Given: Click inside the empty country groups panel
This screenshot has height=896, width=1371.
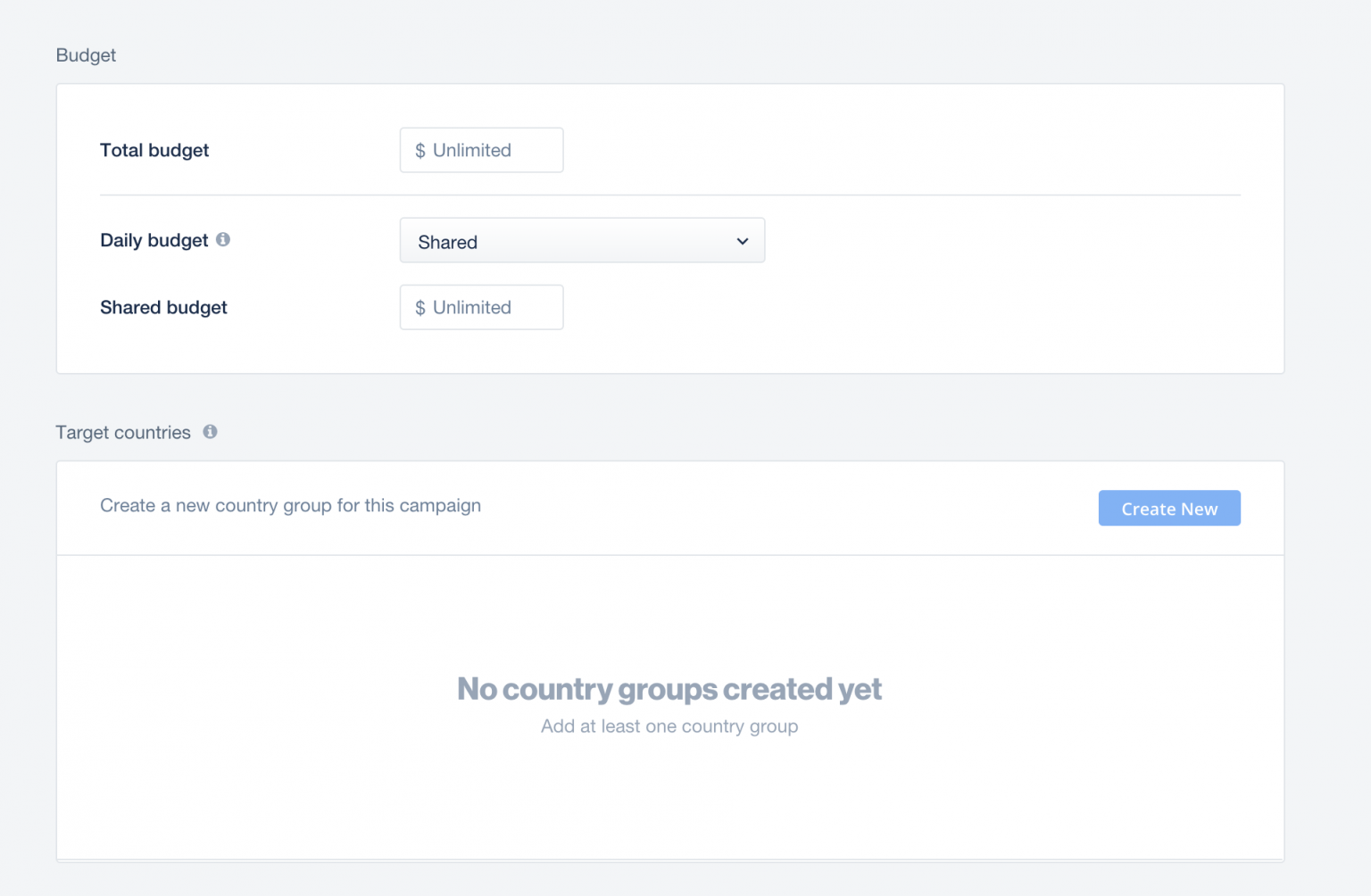Looking at the screenshot, I should 669,803.
